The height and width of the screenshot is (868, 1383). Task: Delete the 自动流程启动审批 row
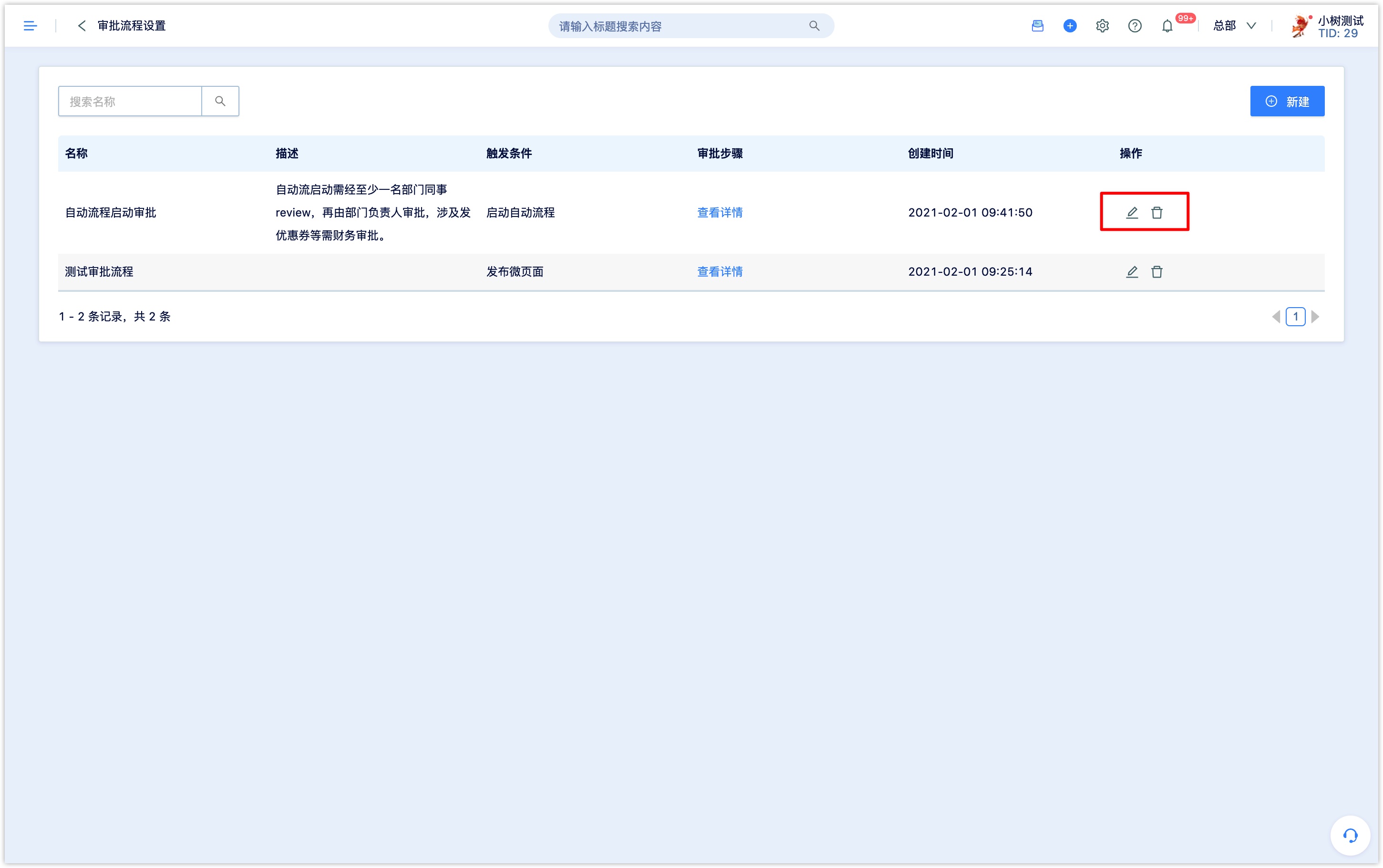(x=1157, y=212)
